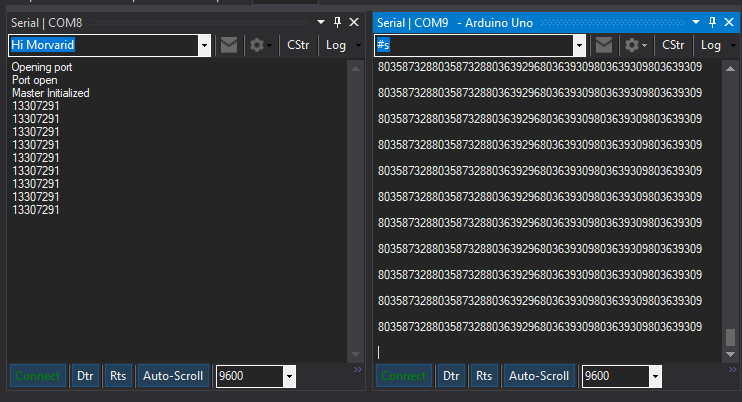This screenshot has width=742, height=402.
Task: Expand the COM8 baud rate 9600 dropdown
Action: [x=289, y=377]
